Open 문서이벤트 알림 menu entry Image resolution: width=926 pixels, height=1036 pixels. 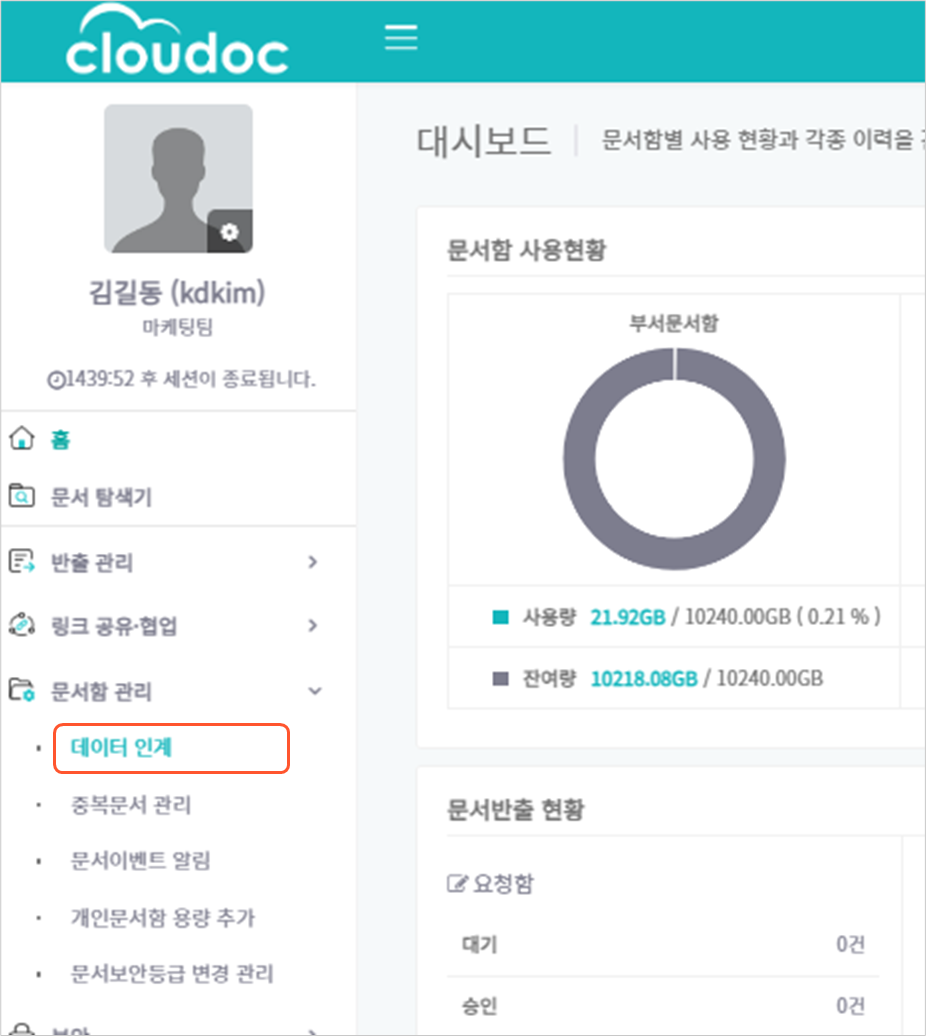click(x=141, y=861)
